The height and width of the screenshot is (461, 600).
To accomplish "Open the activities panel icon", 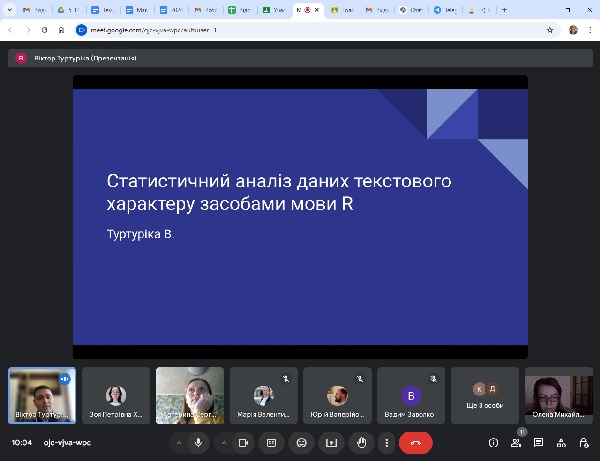I will click(561, 442).
